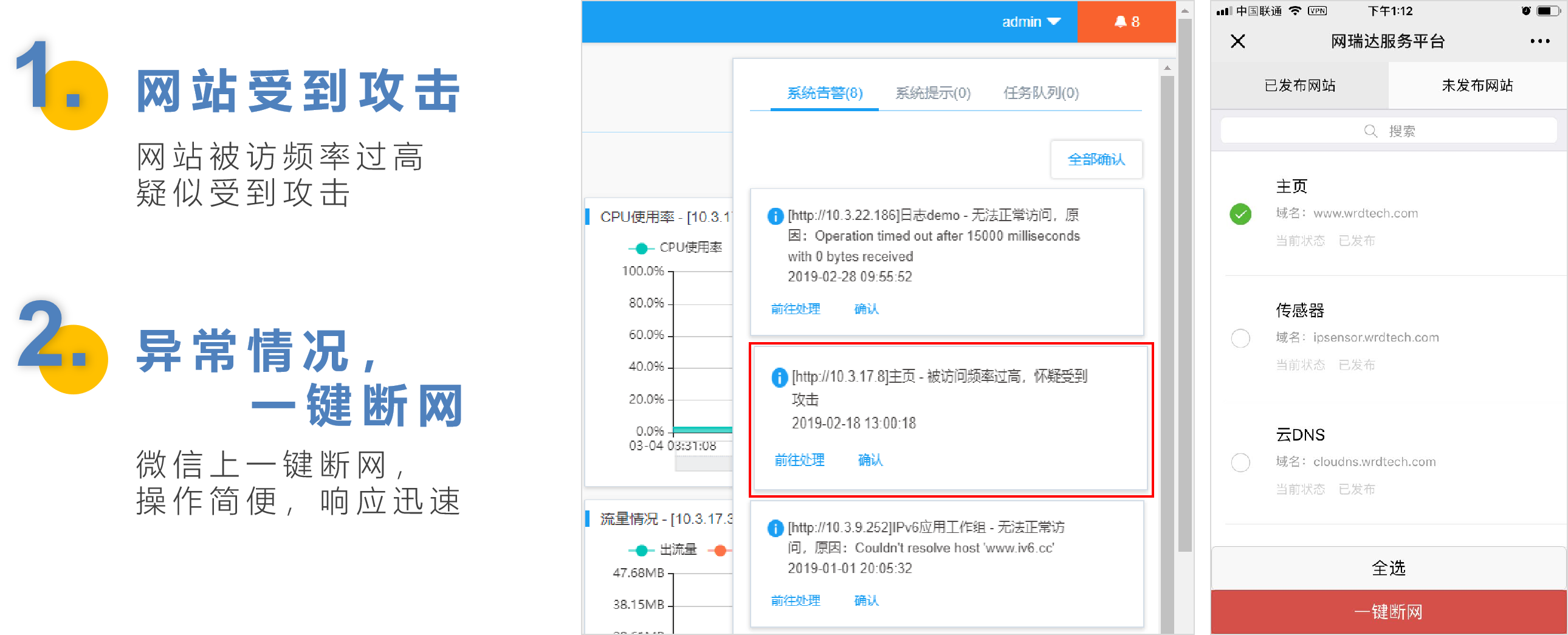Screen dimensions: 1568x635
Task: Open the 未发布网站 tab
Action: point(1477,86)
